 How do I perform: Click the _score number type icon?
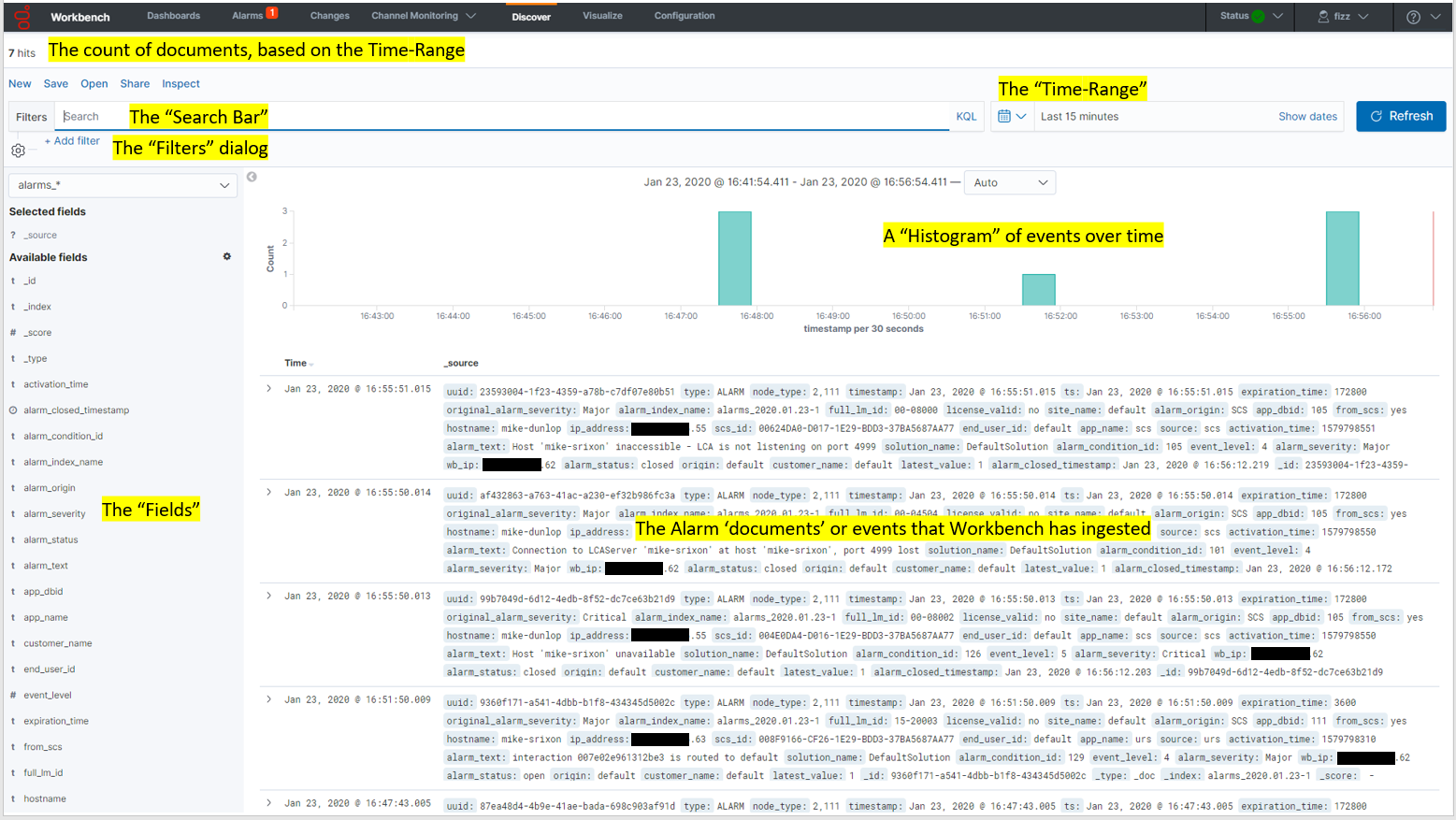coord(13,333)
